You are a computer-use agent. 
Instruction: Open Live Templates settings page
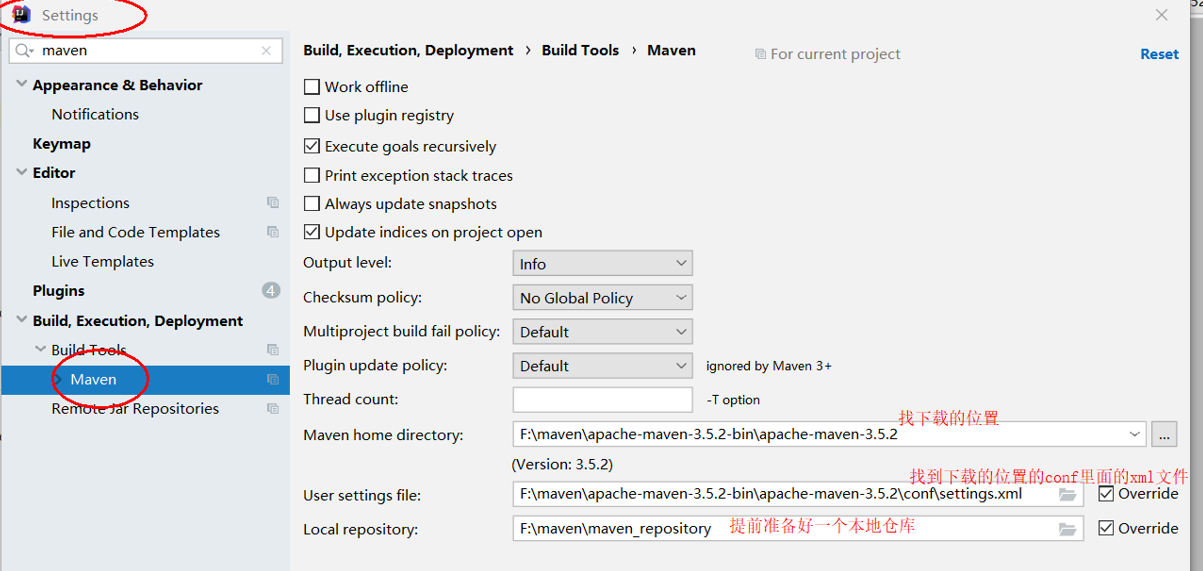coord(102,261)
